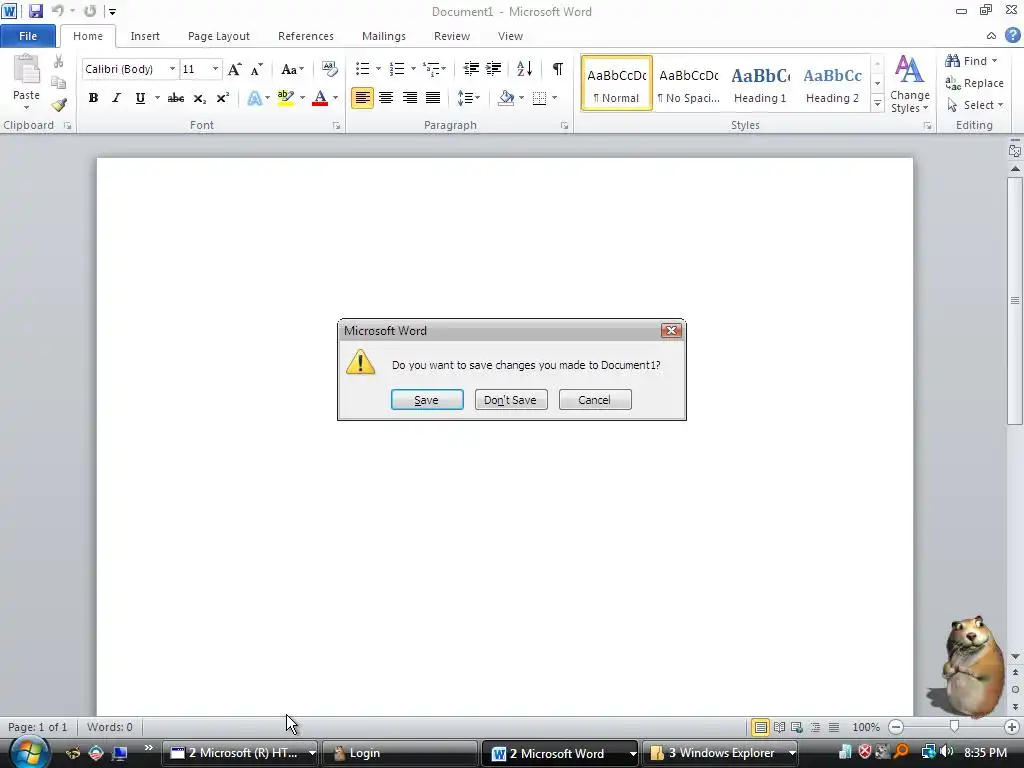This screenshot has height=768, width=1024.
Task: Click the Cut scissors icon
Action: [59, 61]
